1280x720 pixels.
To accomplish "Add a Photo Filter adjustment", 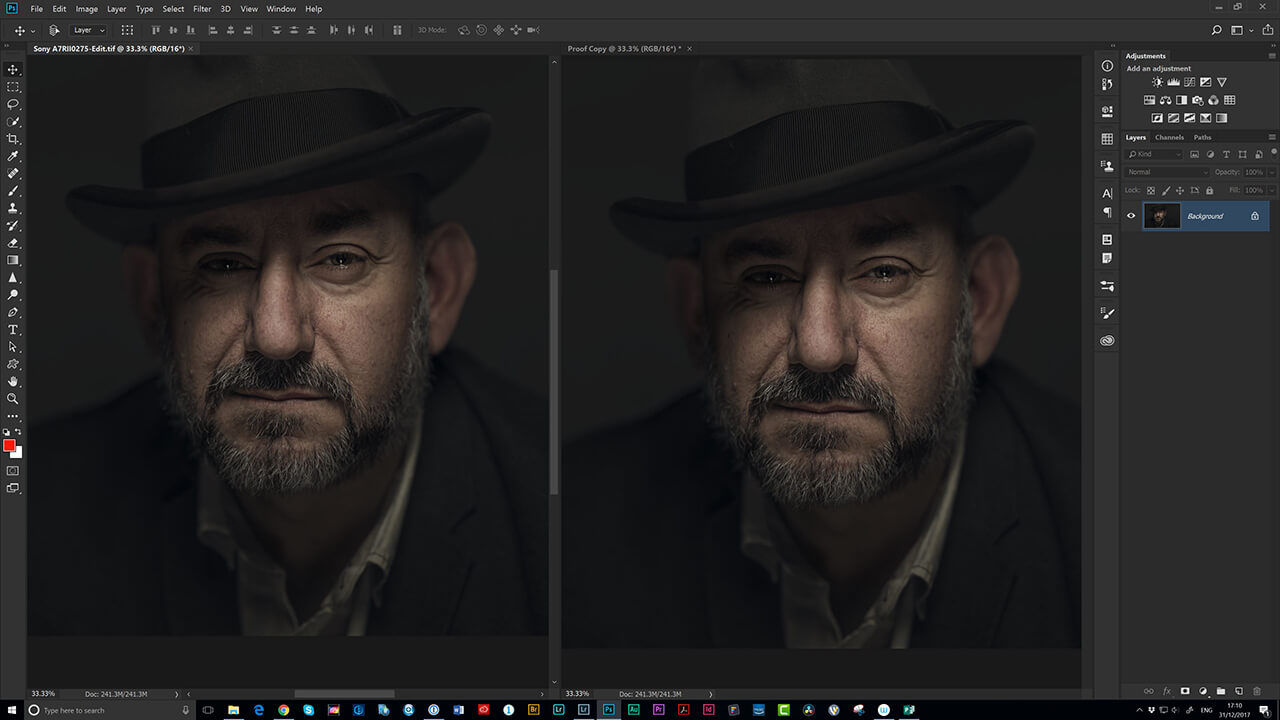I will pos(1197,100).
